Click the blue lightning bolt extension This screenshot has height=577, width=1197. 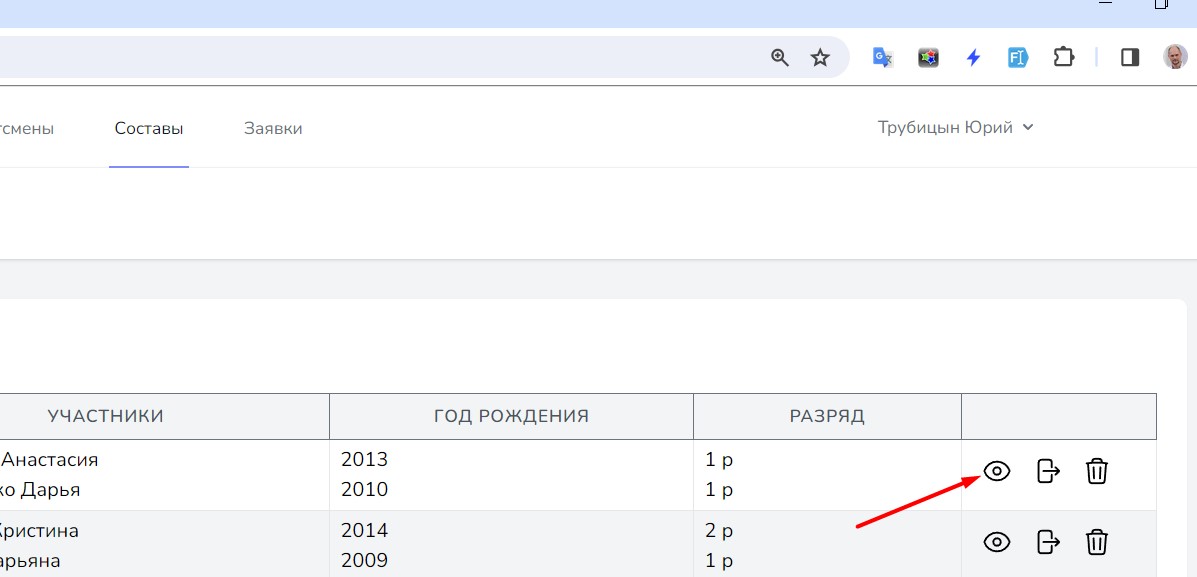973,58
